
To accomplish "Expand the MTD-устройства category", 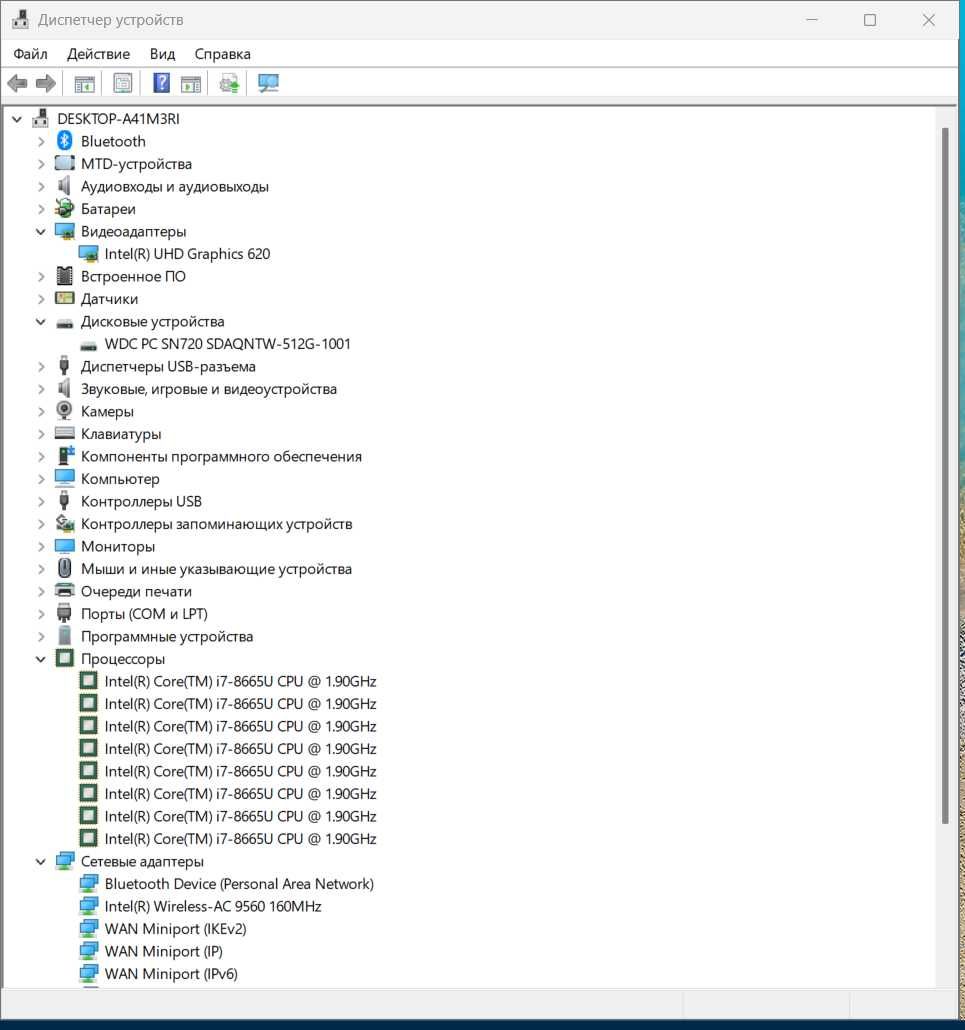I will (x=41, y=164).
